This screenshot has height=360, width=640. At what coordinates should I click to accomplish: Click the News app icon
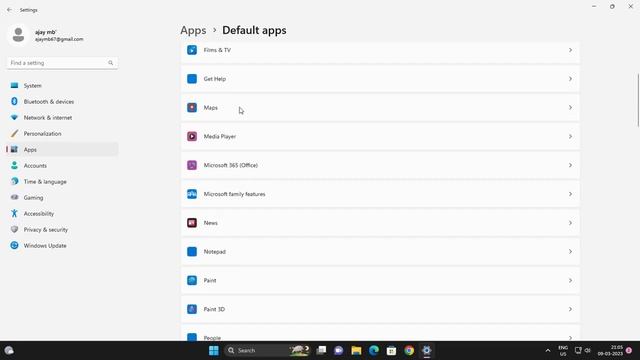(192, 223)
